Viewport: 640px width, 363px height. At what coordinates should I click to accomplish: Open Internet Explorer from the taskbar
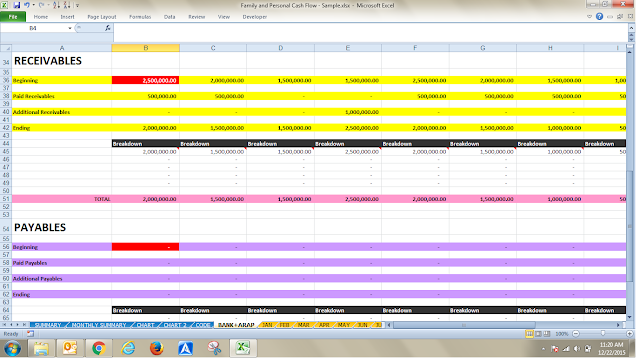click(x=128, y=348)
